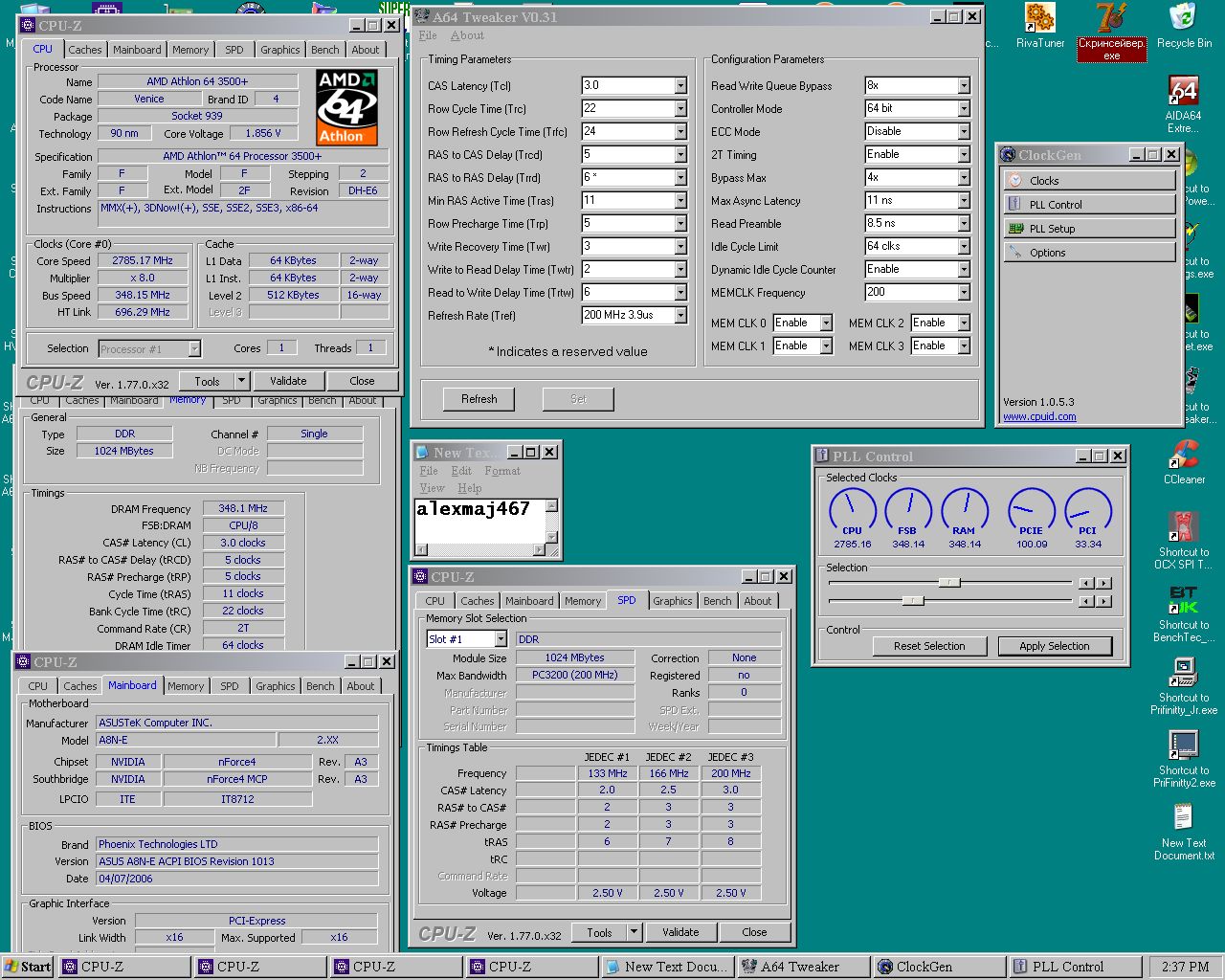Switch to the ClockGen taskbar button
Viewport: 1225px width, 980px height.
[x=940, y=967]
